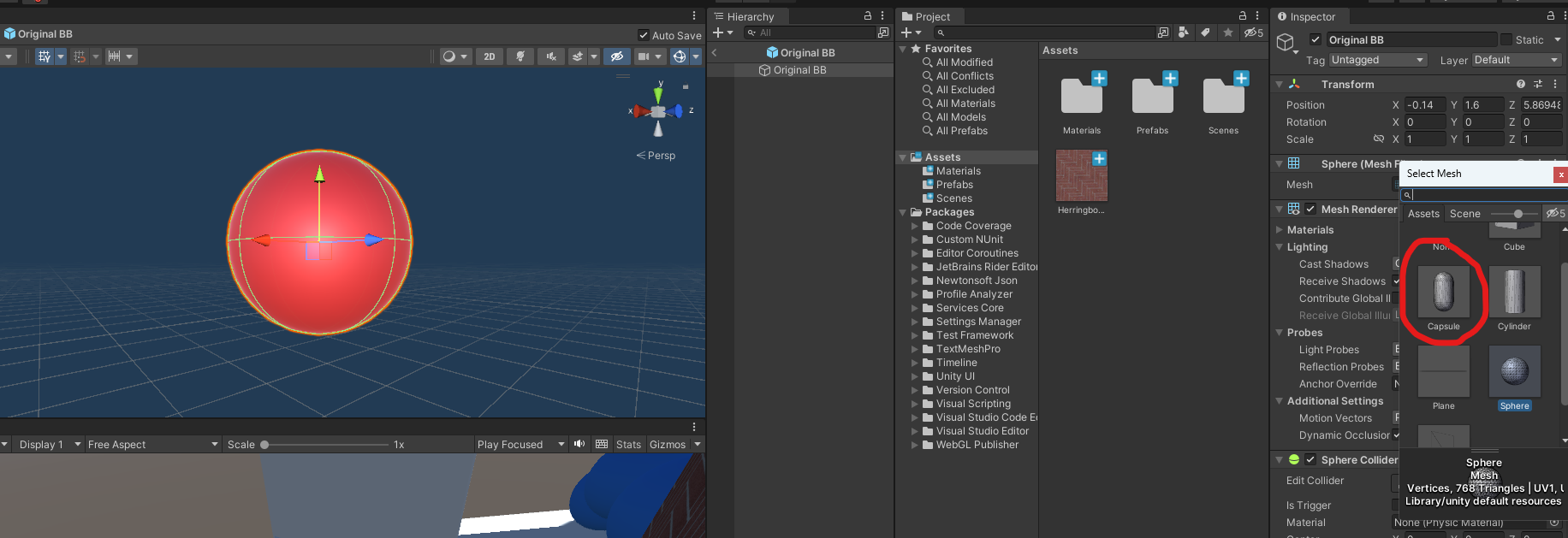The width and height of the screenshot is (1568, 538).
Task: Toggle Gizmos globe icon in scene toolbar
Action: 680,56
